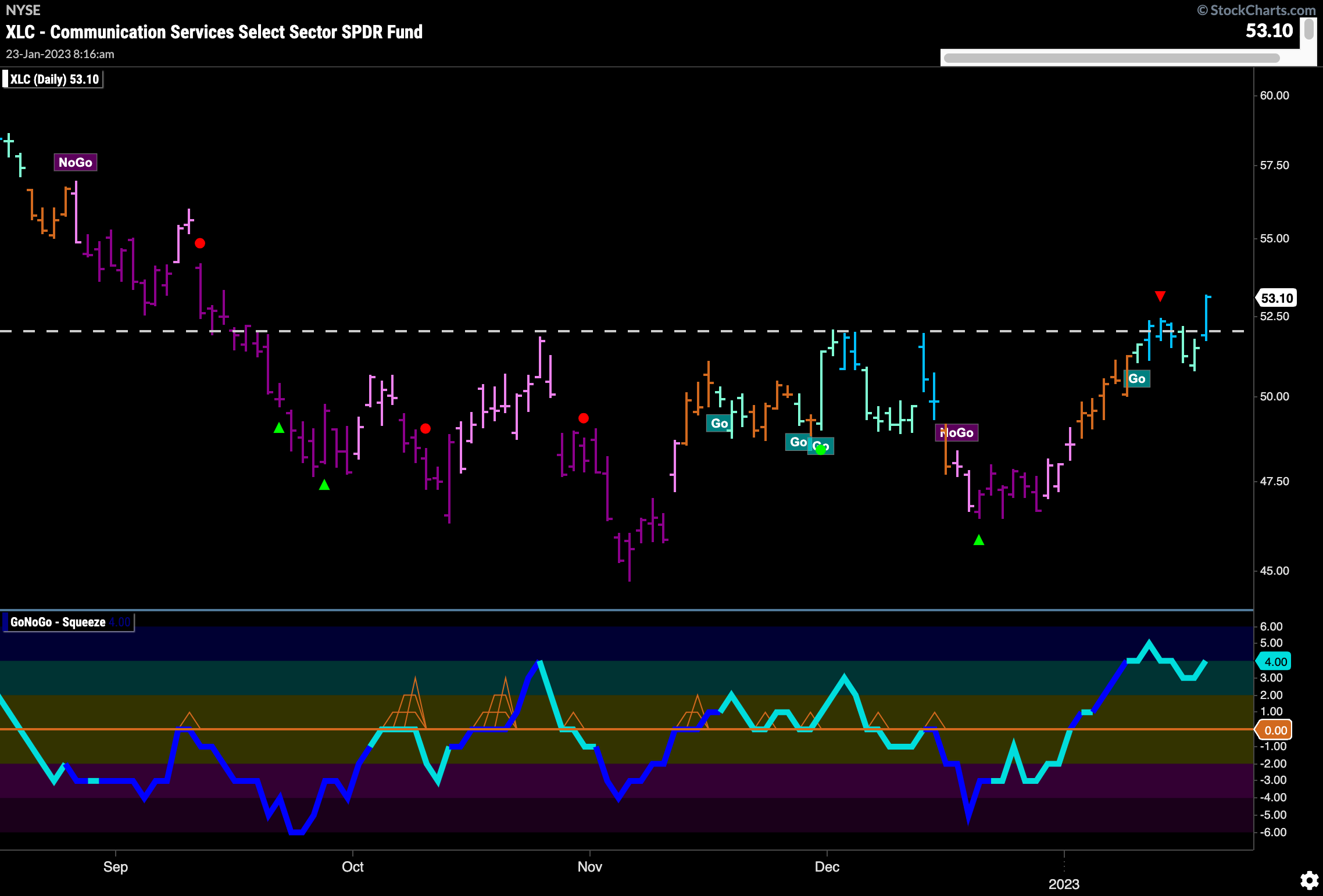Click the red dot in early October
Screen dimensions: 1323x896
[425, 429]
